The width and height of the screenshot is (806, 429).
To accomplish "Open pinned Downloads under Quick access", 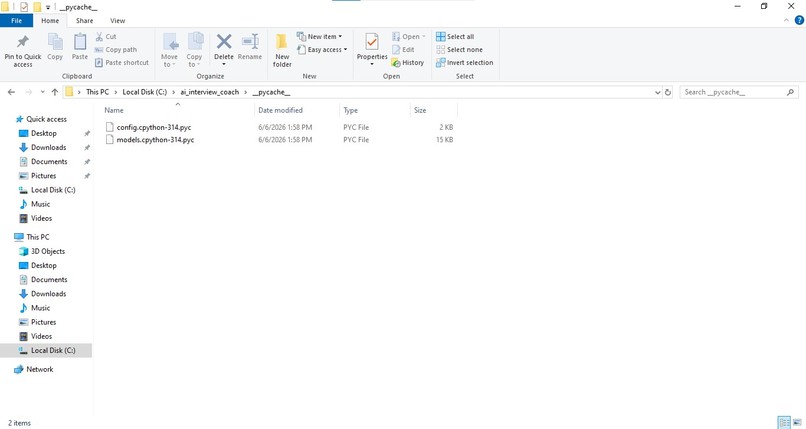I will [48, 147].
